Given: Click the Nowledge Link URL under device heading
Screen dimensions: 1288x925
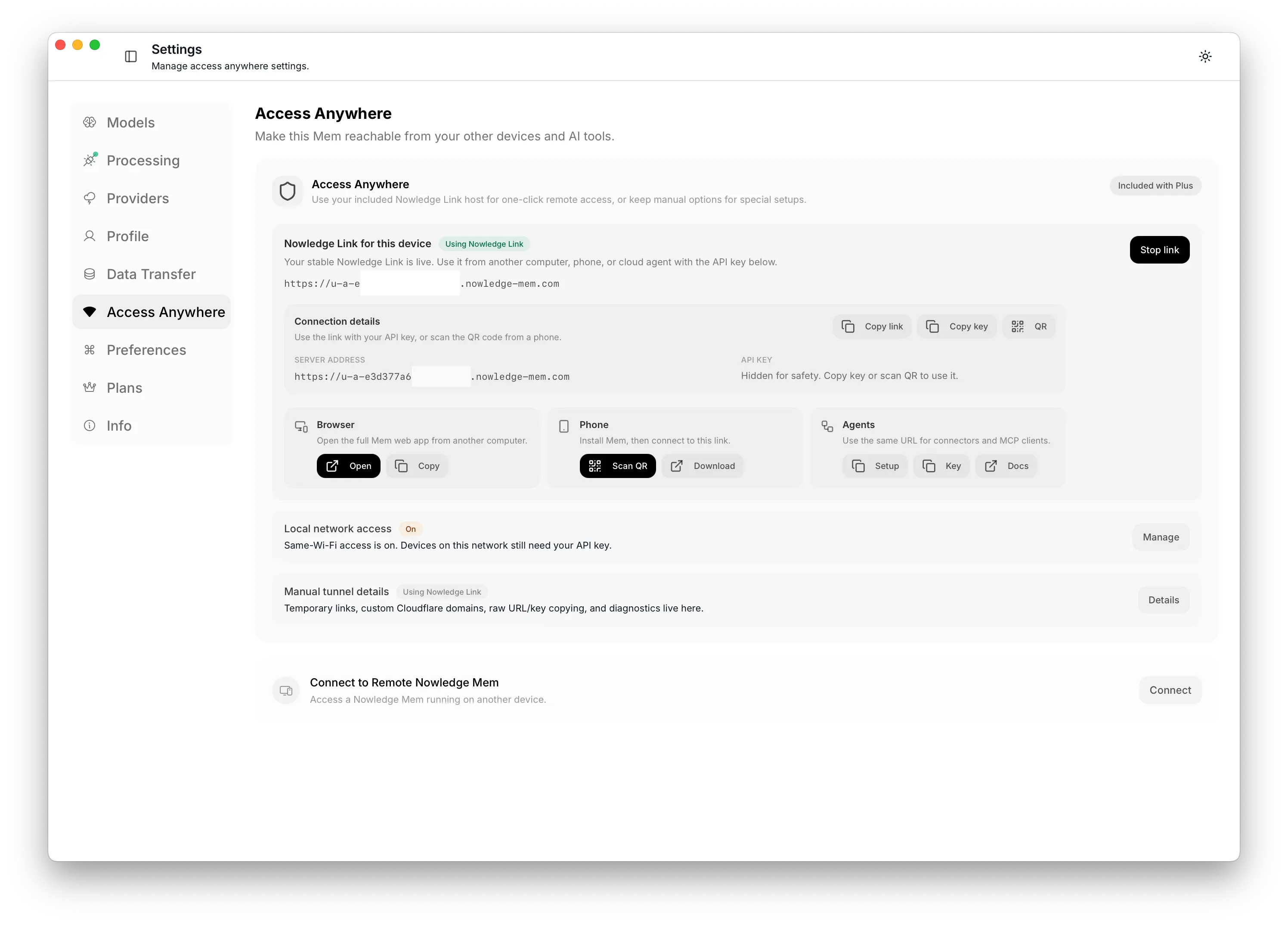Looking at the screenshot, I should tap(421, 283).
